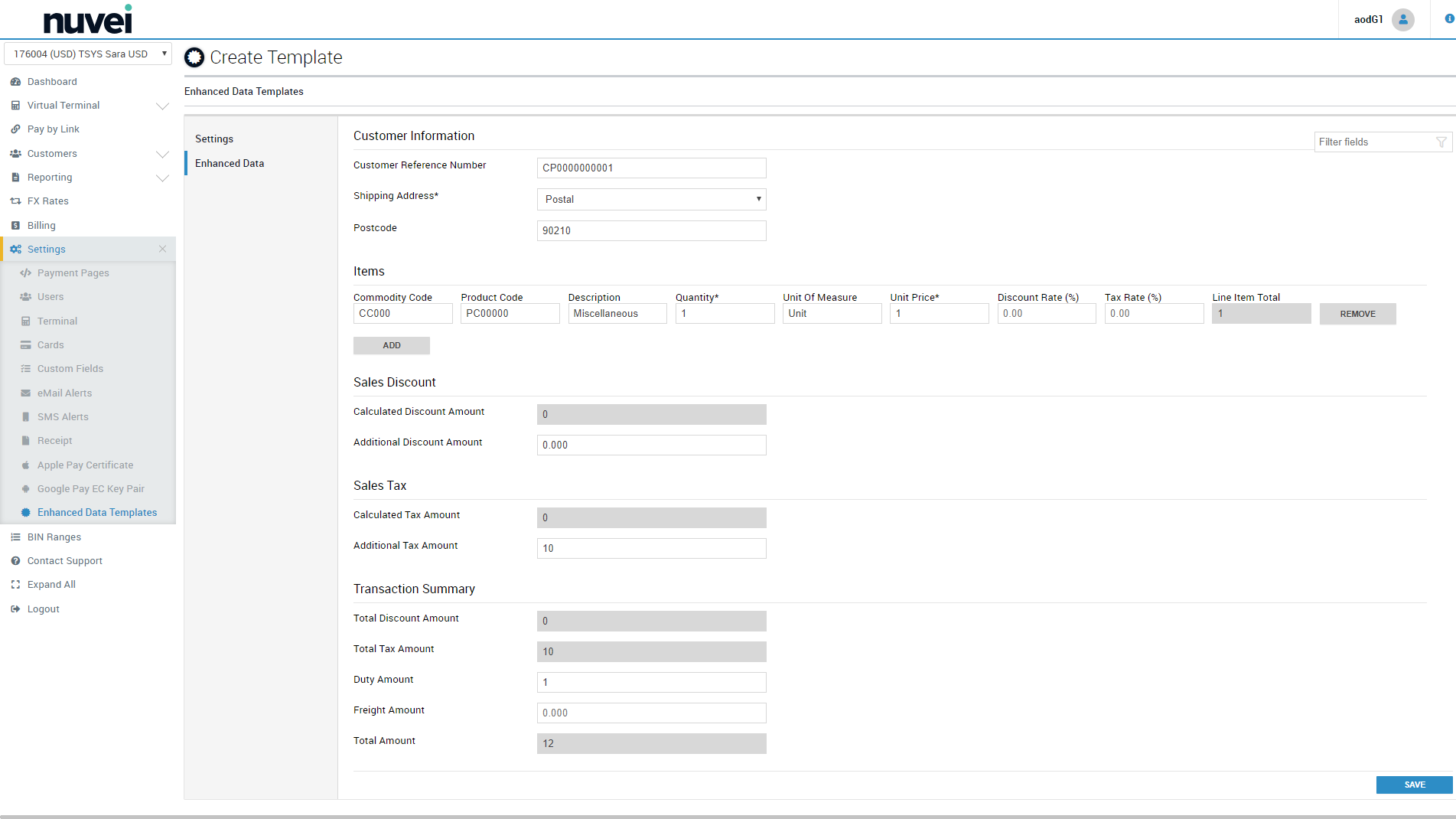Click the Apple Pay Certificate icon
Screen dimensions: 1456x819
(x=25, y=465)
